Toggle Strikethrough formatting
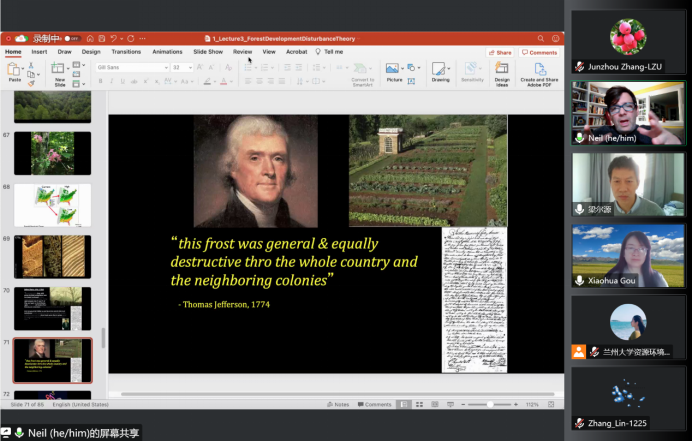The height and width of the screenshot is (442, 693). click(x=134, y=81)
